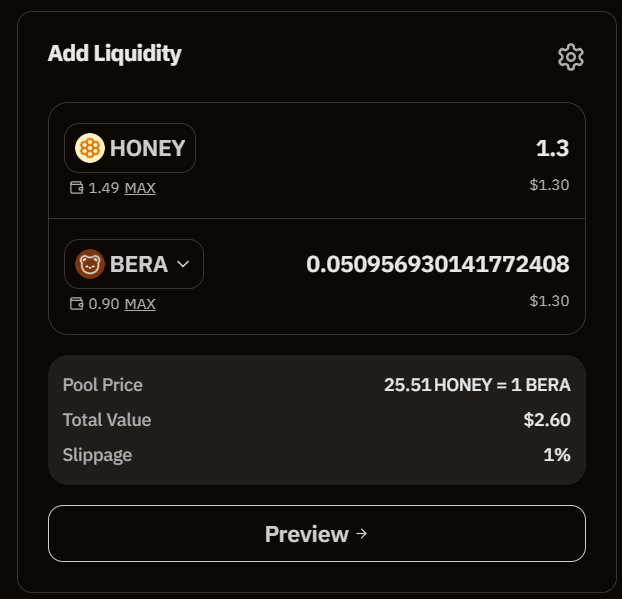
Task: Focus the BERA amount field 0.050956930141772408
Action: coord(437,264)
